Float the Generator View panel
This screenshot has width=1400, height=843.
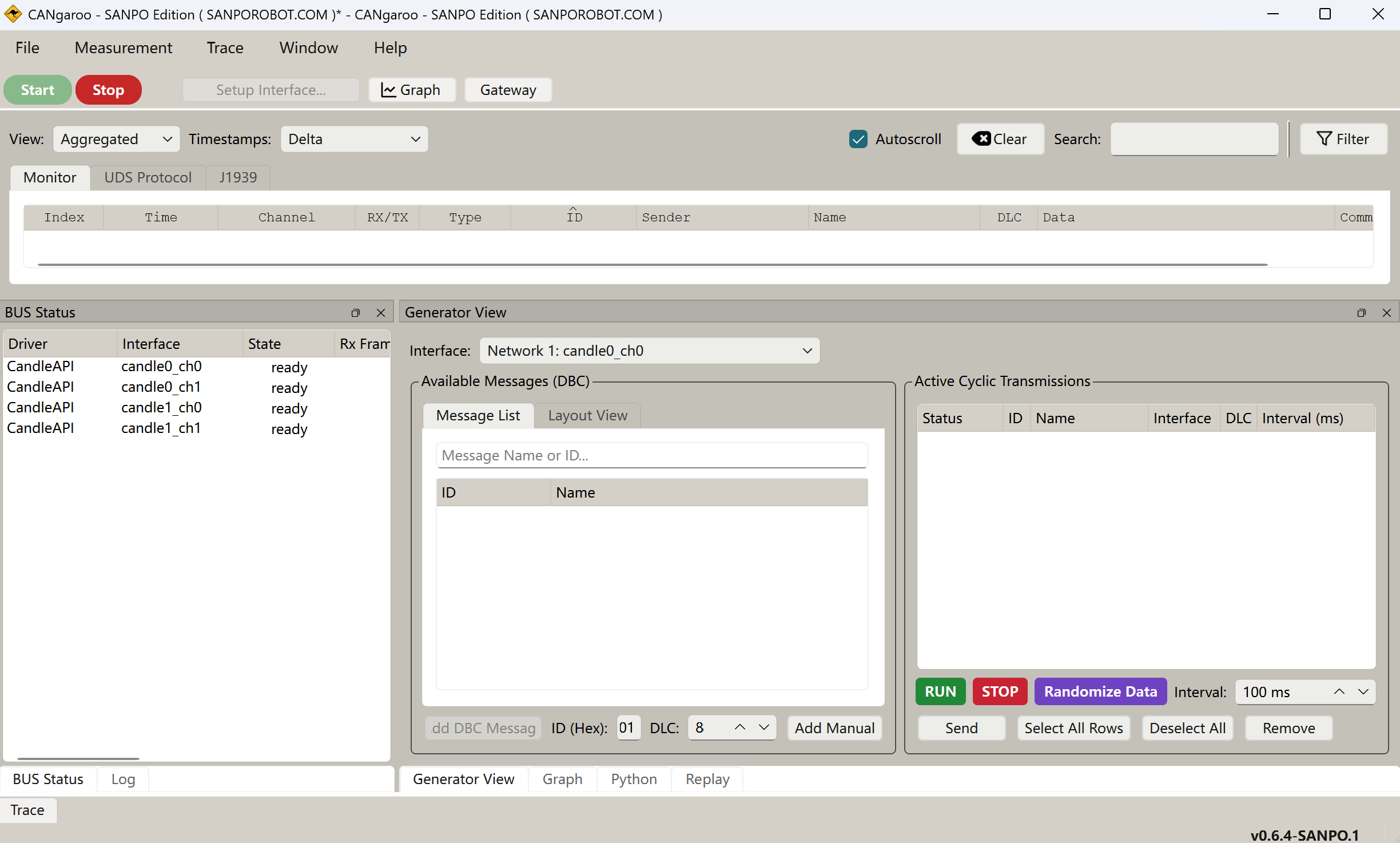pyautogui.click(x=1361, y=313)
